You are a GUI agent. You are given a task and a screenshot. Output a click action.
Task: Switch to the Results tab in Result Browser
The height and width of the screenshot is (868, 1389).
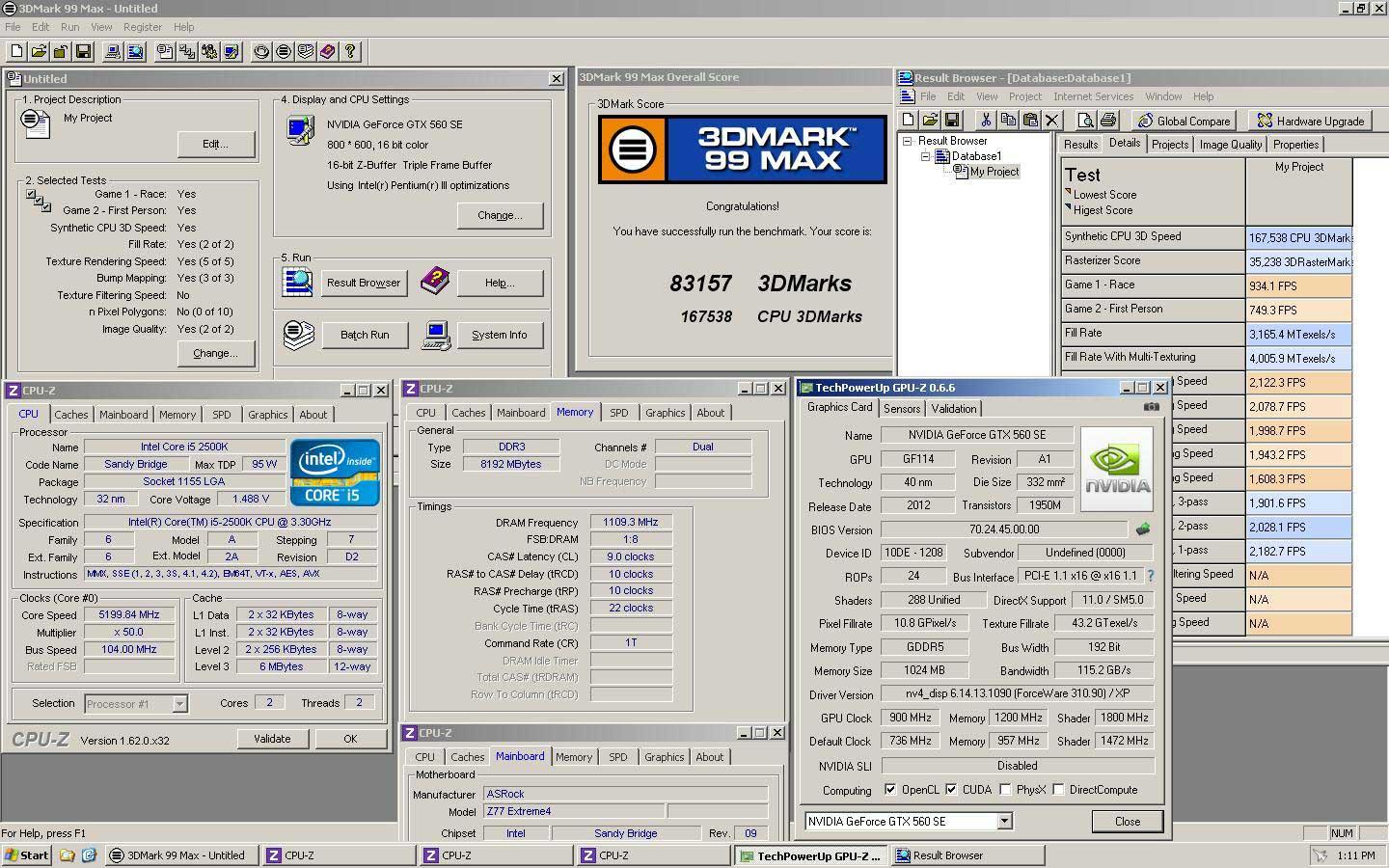(1080, 145)
